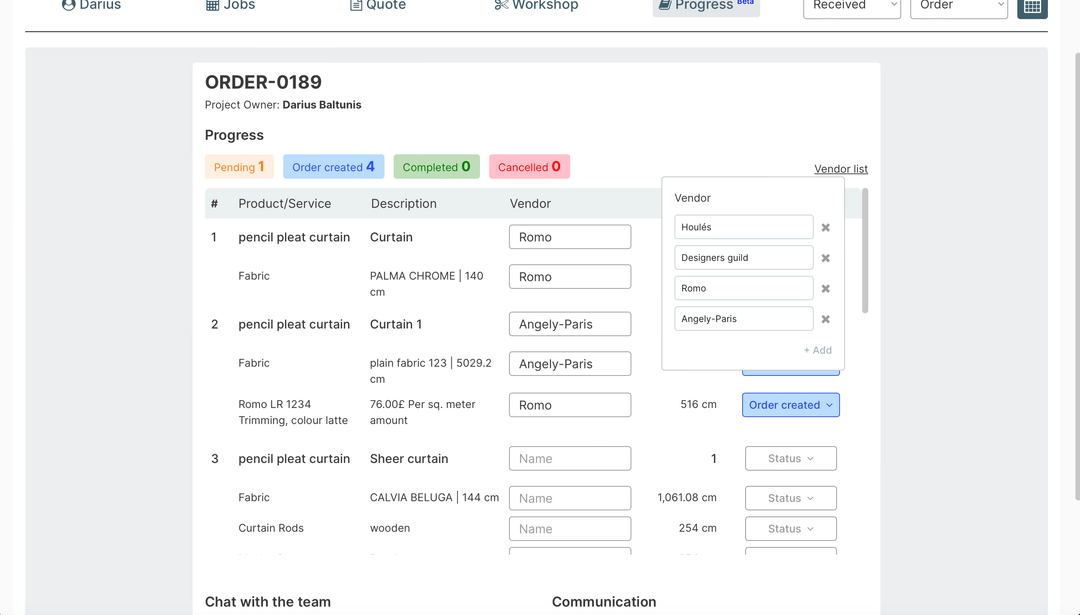Switch to the Quote tab
Screen dimensions: 1080x615
pyautogui.click(x=377, y=6)
